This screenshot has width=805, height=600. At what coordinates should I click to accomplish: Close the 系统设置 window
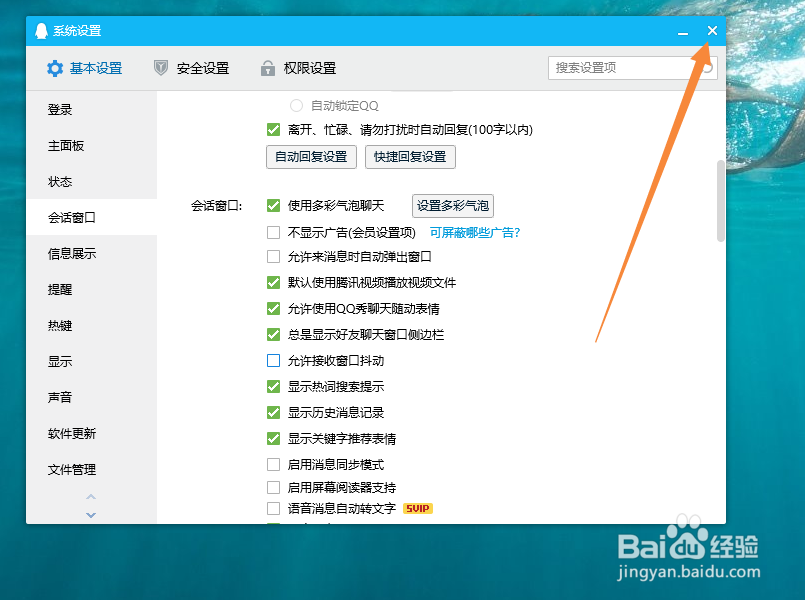click(x=712, y=31)
